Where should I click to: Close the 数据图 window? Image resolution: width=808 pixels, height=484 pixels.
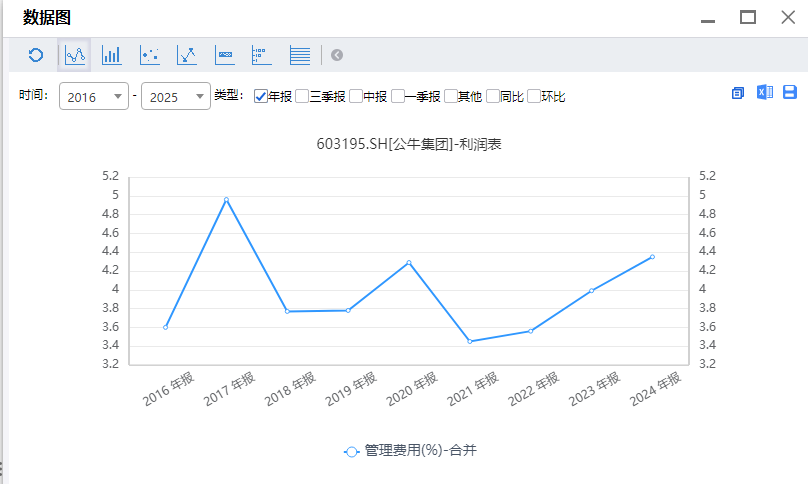[x=788, y=18]
